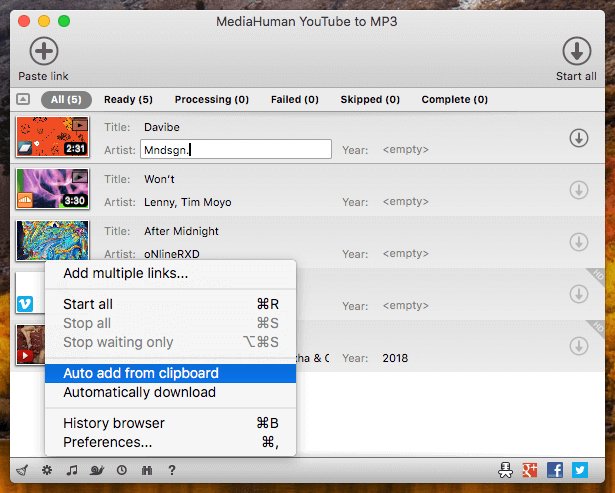Click the Won't title text

(159, 179)
